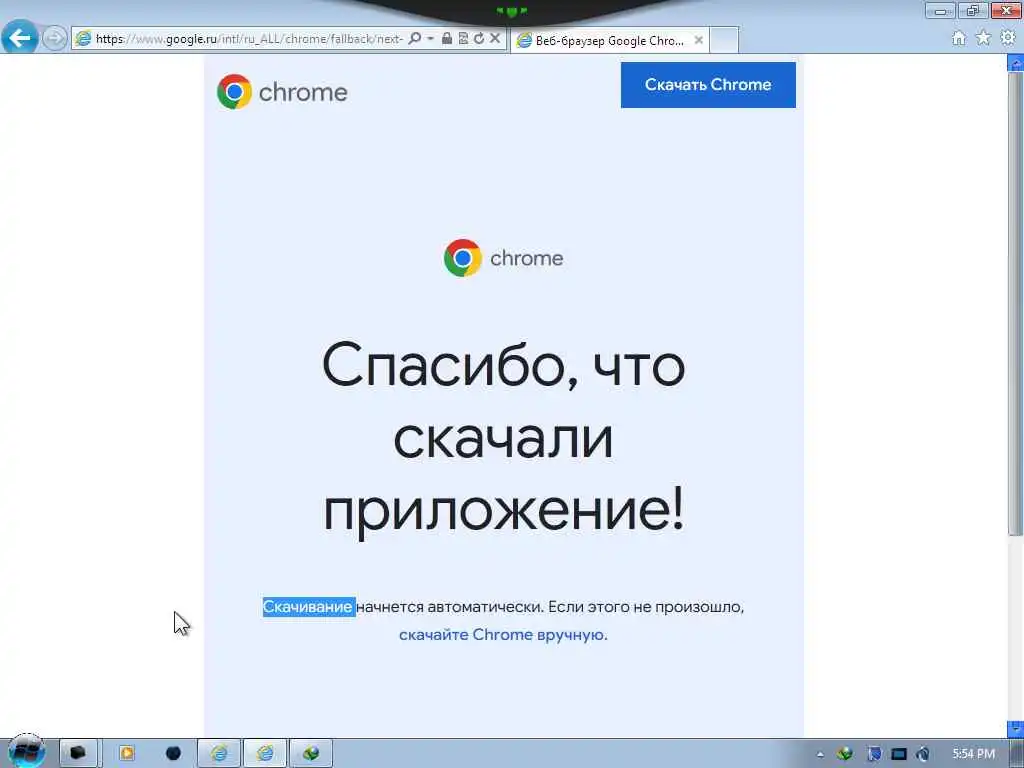The image size is (1024, 768).
Task: Click the Action Center flag tray icon
Action: pyautogui.click(x=874, y=754)
